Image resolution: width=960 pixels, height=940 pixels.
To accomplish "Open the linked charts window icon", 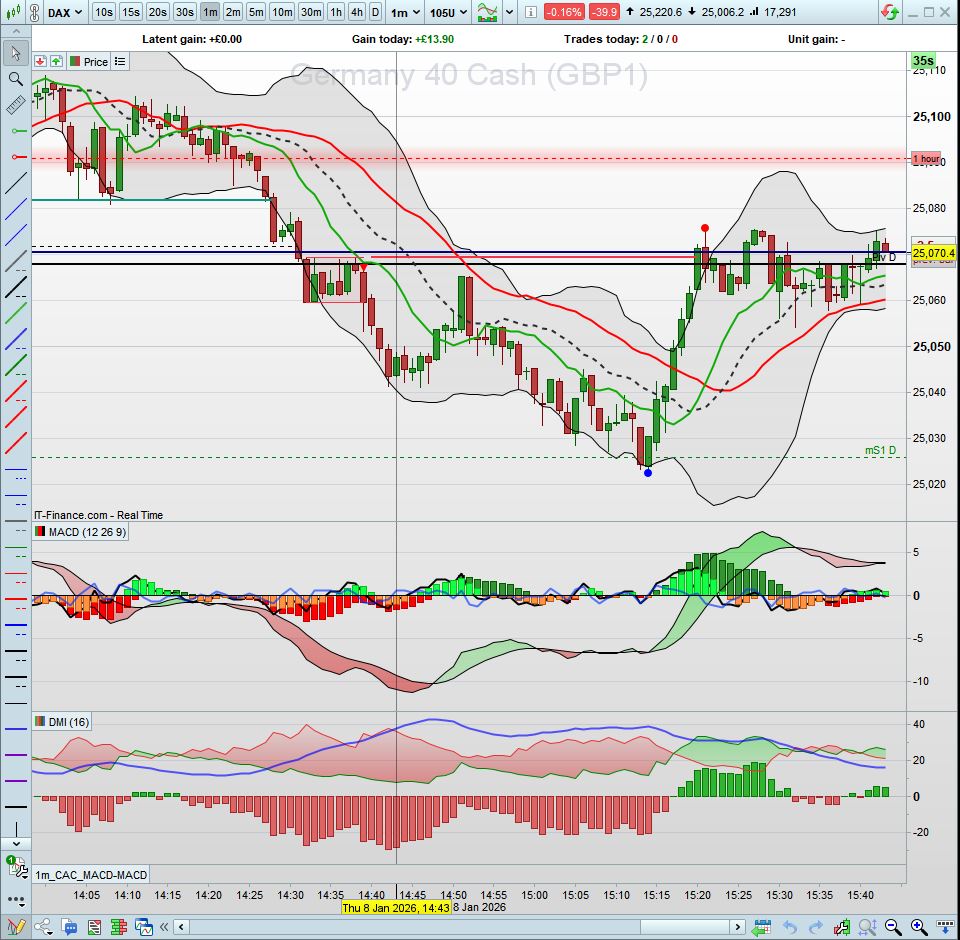I will 144,927.
